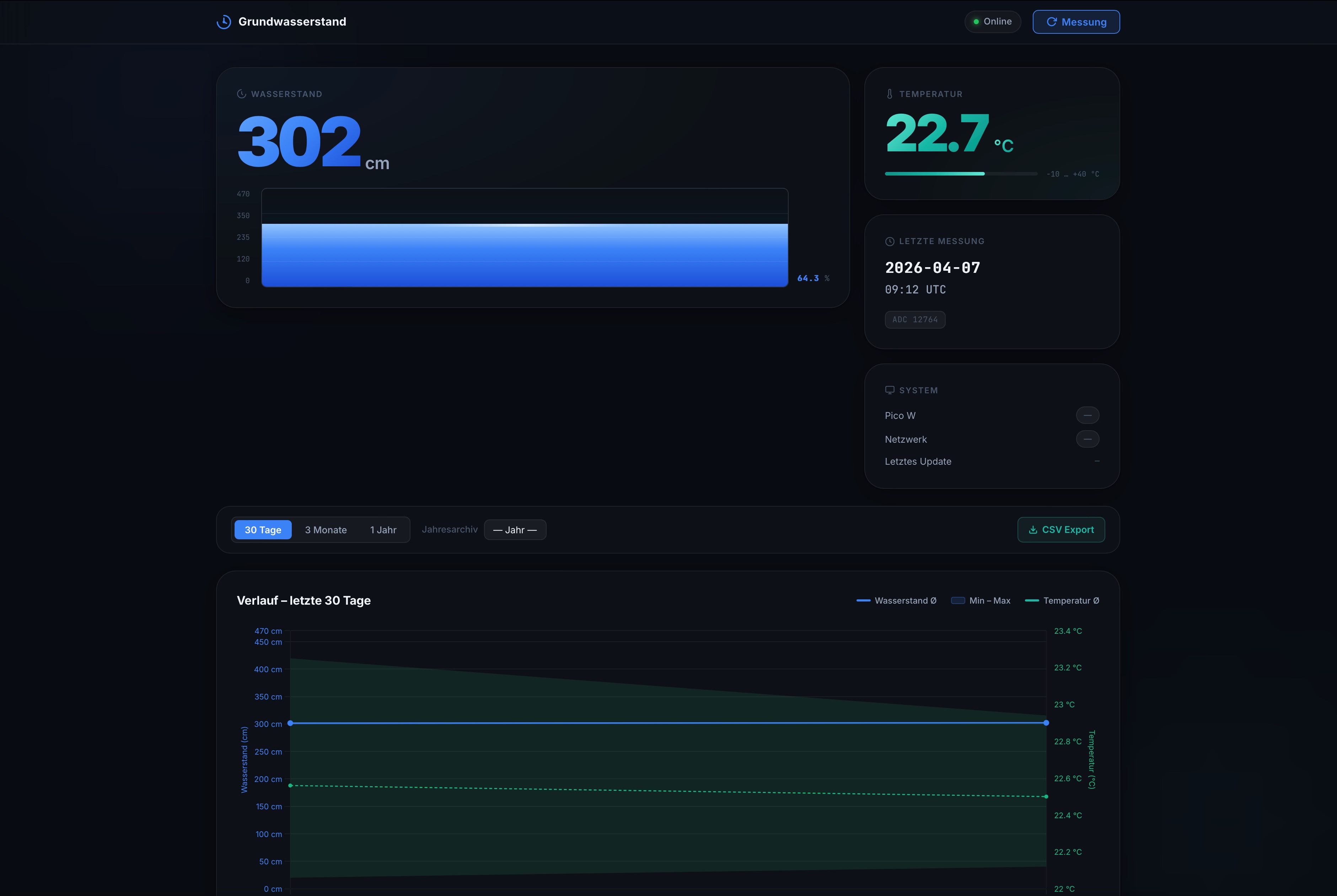This screenshot has height=896, width=1337.
Task: Click the download icon in CSV Export
Action: tap(1033, 530)
